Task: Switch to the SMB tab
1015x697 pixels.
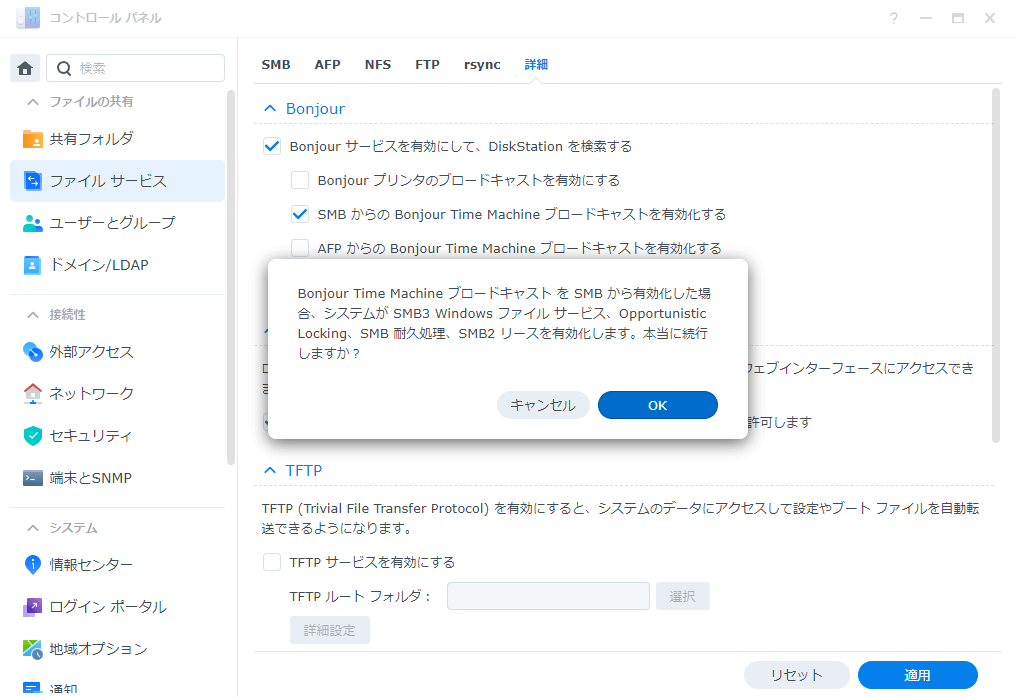Action: click(276, 65)
